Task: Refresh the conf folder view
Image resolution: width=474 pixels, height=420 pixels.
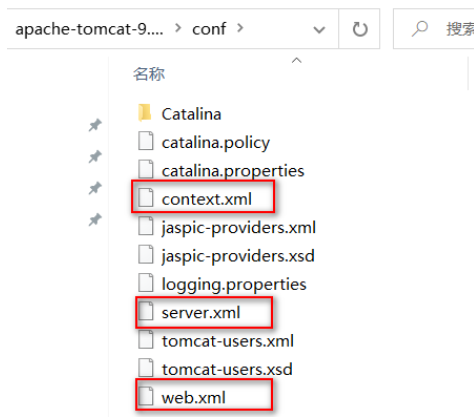Action: [360, 29]
